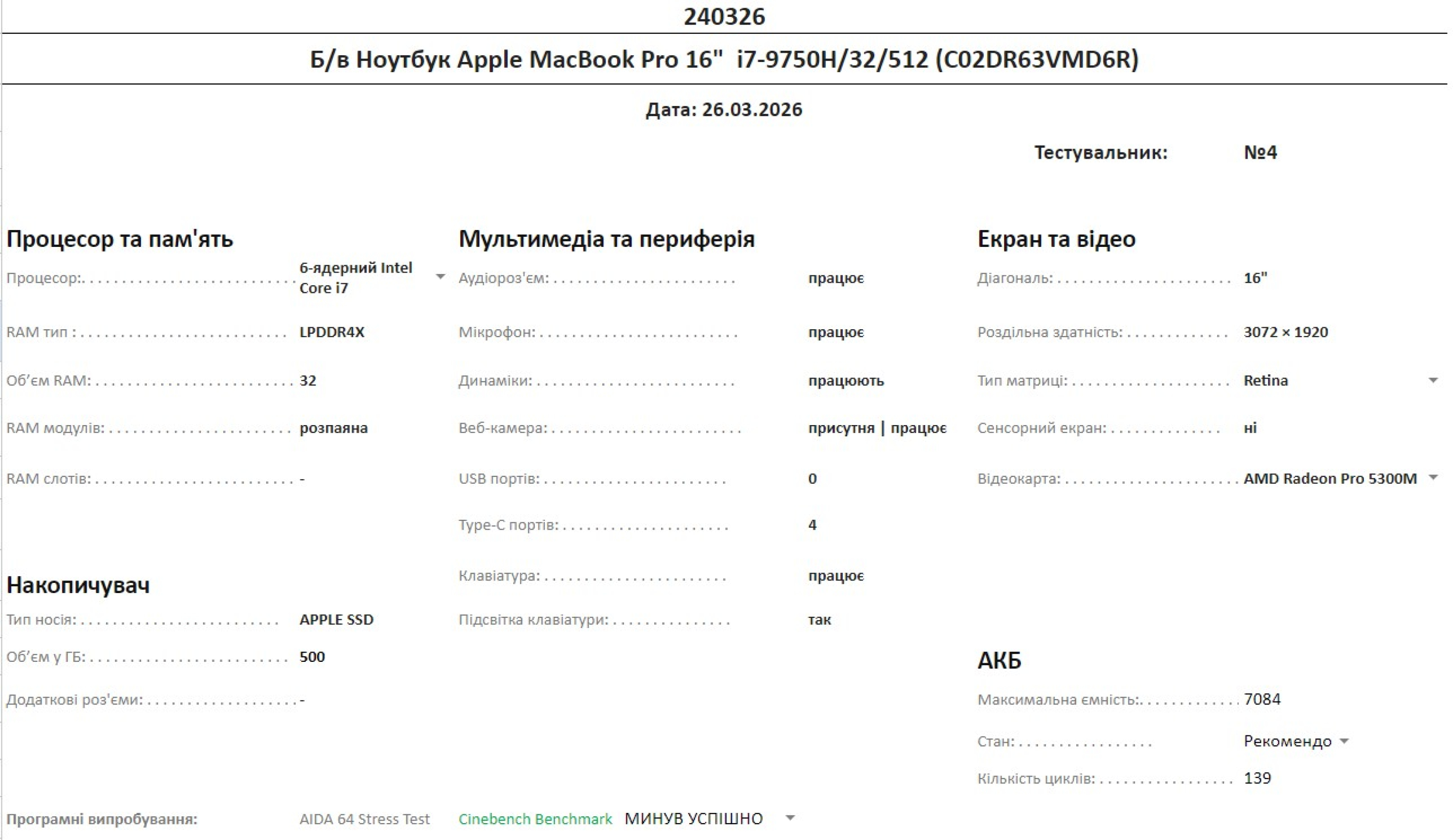Screen dimensions: 1453x840
Task: Select the Аудіороз'єм value 'працює'
Action: click(836, 278)
